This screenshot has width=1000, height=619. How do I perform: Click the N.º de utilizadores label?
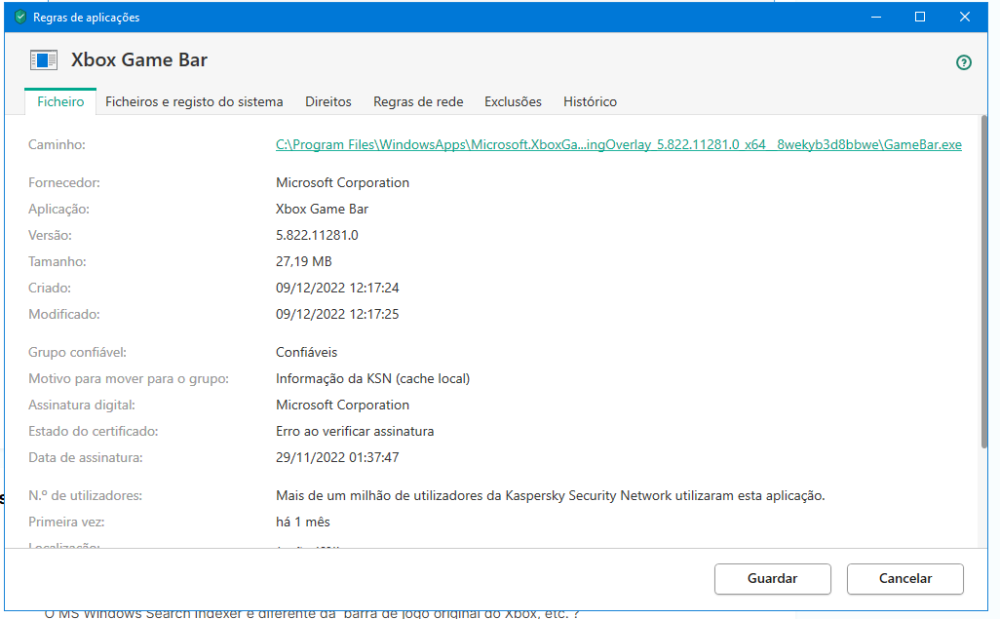tap(85, 495)
